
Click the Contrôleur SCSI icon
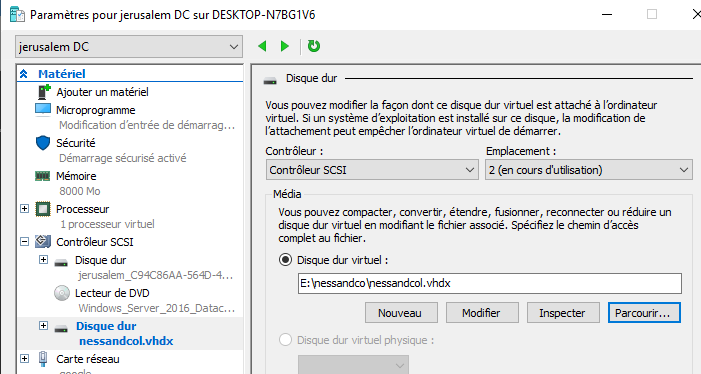click(x=43, y=242)
